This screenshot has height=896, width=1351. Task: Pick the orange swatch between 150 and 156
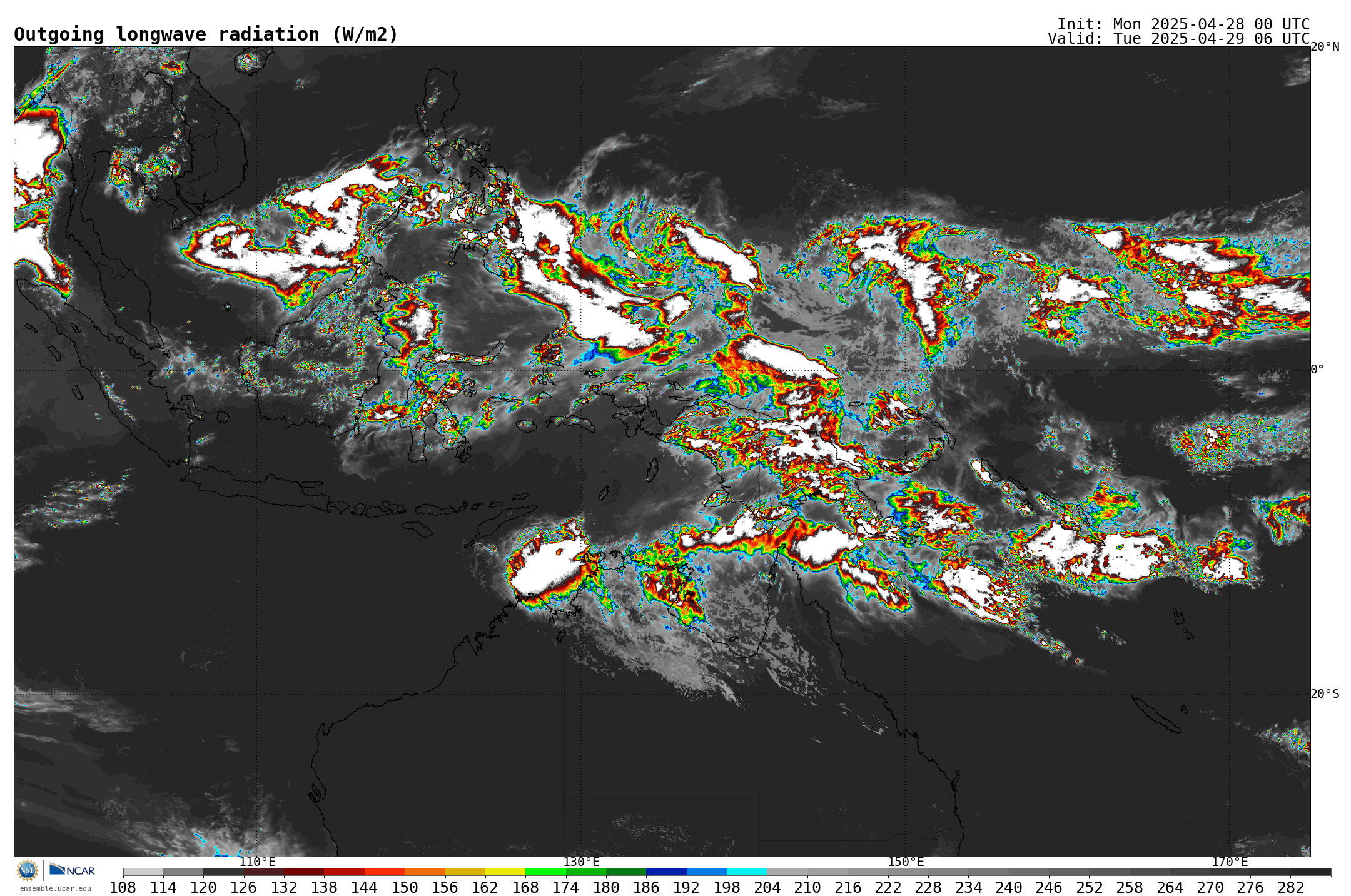pos(425,872)
